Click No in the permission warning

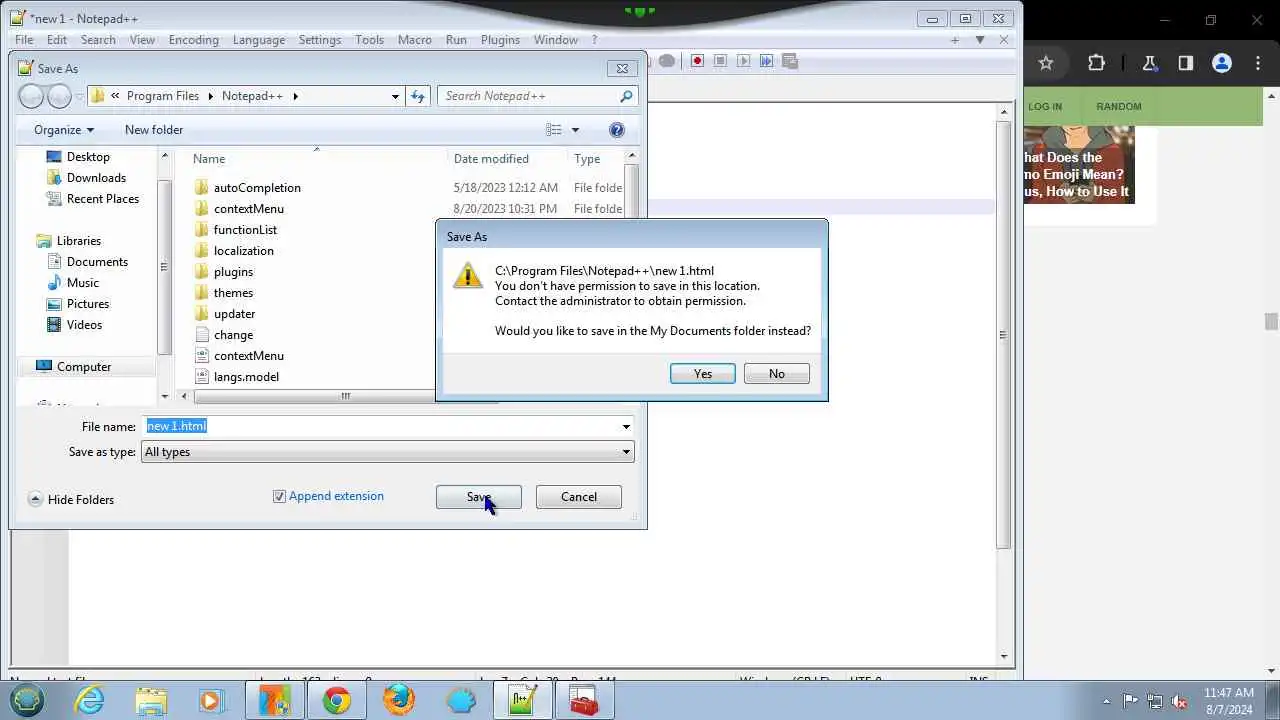[777, 373]
